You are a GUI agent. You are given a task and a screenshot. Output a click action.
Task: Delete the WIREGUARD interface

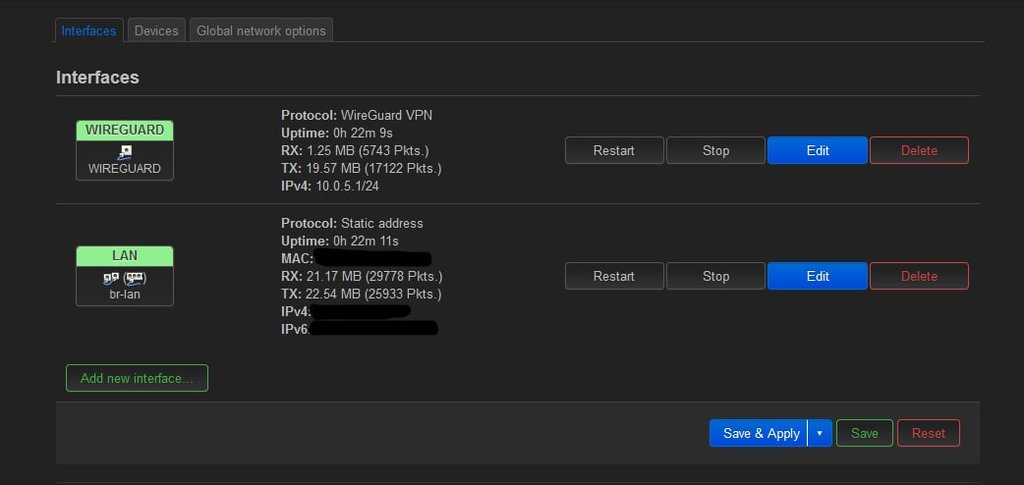pyautogui.click(x=919, y=151)
